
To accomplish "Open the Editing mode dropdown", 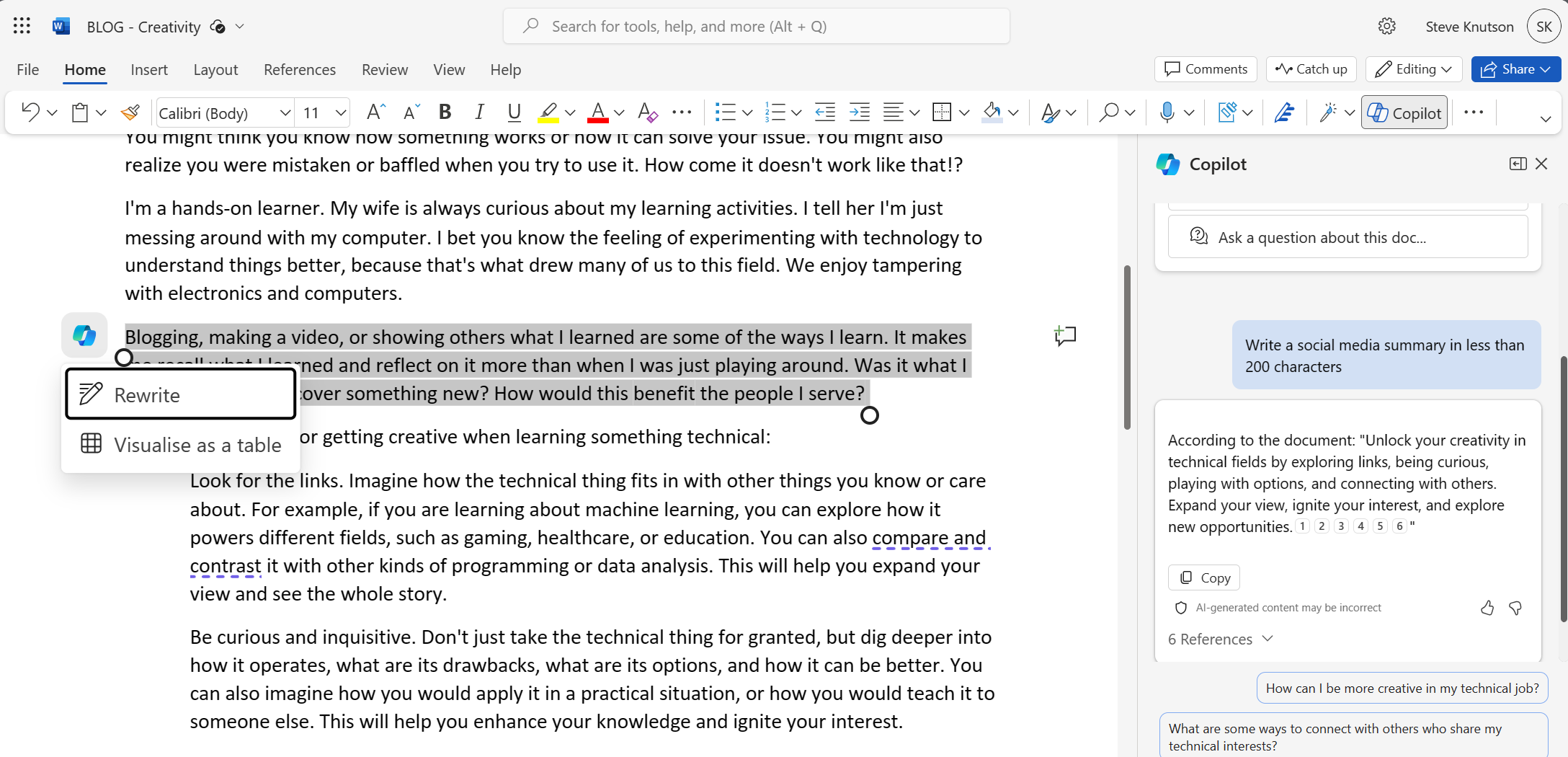I will point(1413,69).
